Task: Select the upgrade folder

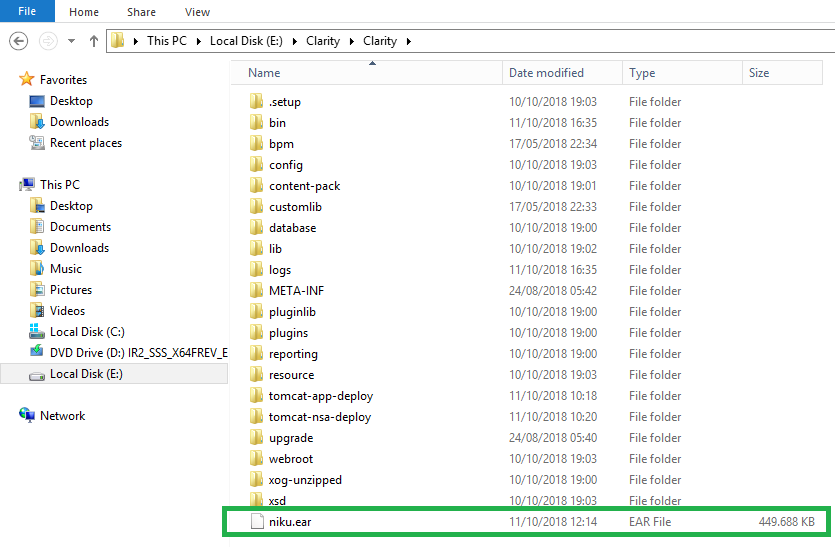Action: pyautogui.click(x=291, y=438)
